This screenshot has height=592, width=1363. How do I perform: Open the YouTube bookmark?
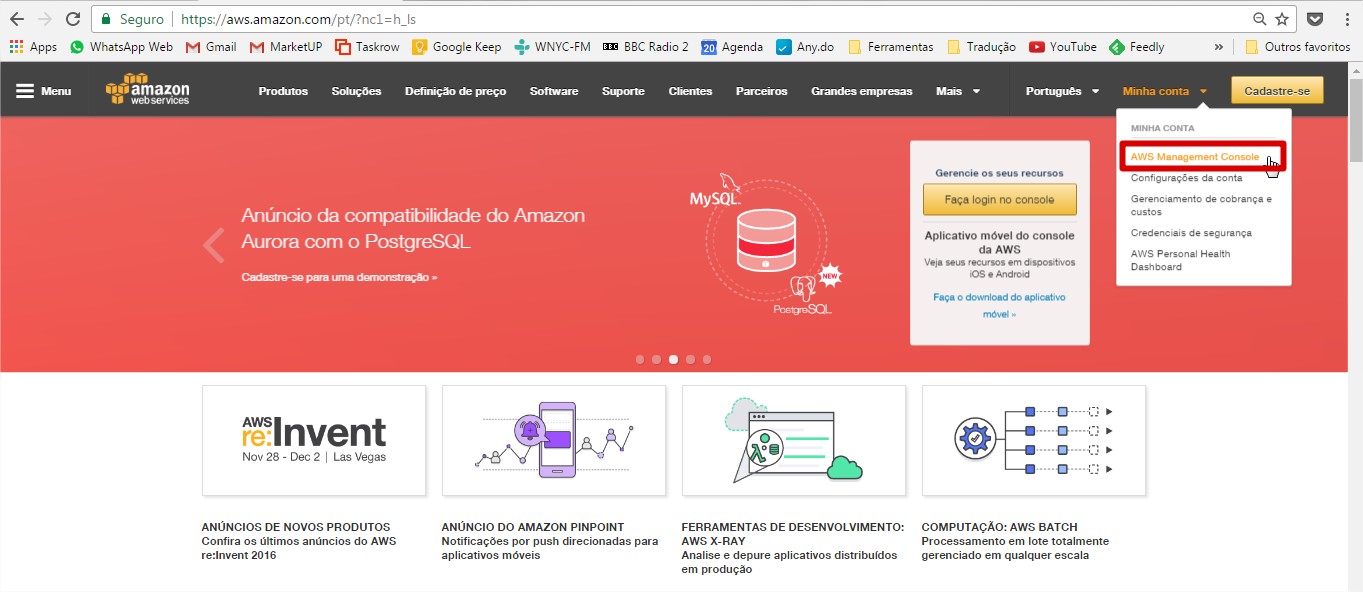click(x=1063, y=47)
